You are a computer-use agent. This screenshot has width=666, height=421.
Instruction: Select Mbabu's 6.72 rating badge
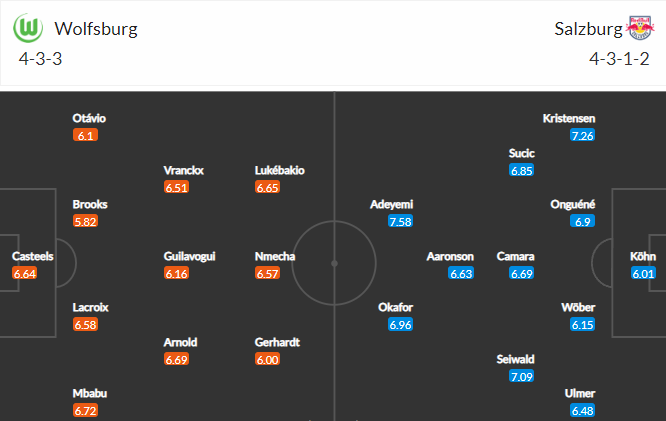click(85, 411)
